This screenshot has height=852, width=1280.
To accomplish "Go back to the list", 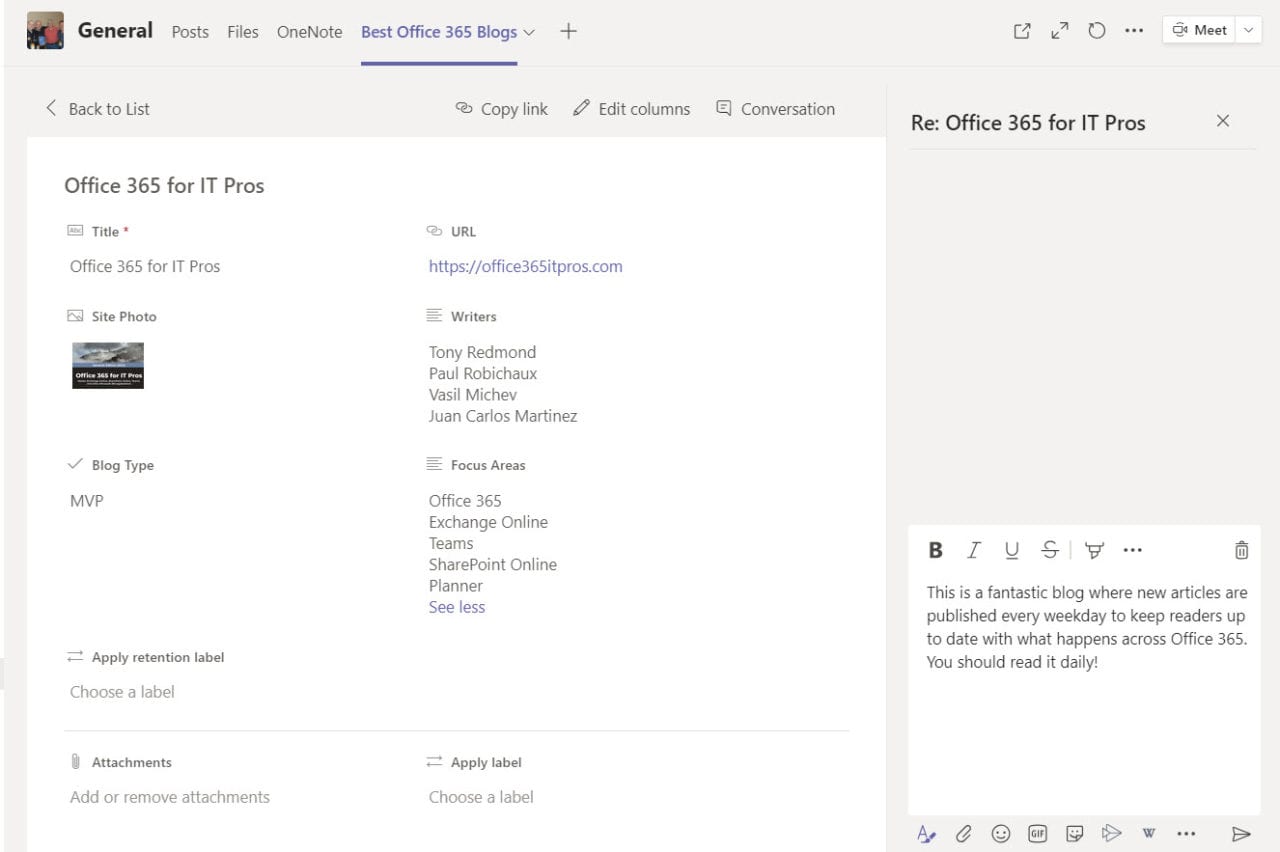I will click(x=97, y=109).
